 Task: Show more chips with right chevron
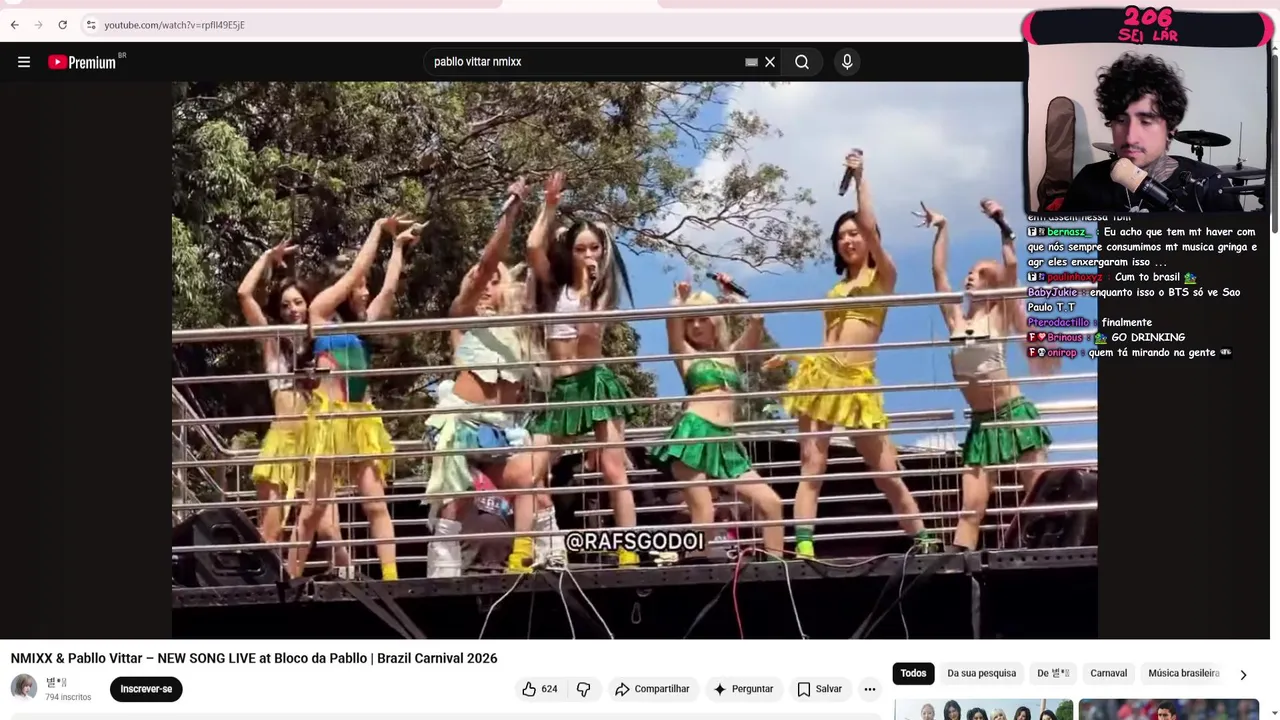(1243, 674)
